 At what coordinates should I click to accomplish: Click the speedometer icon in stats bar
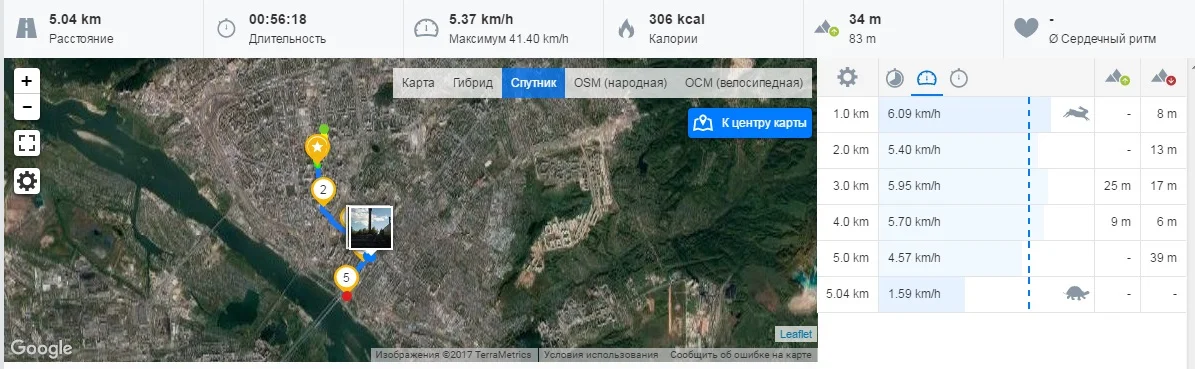tap(426, 29)
